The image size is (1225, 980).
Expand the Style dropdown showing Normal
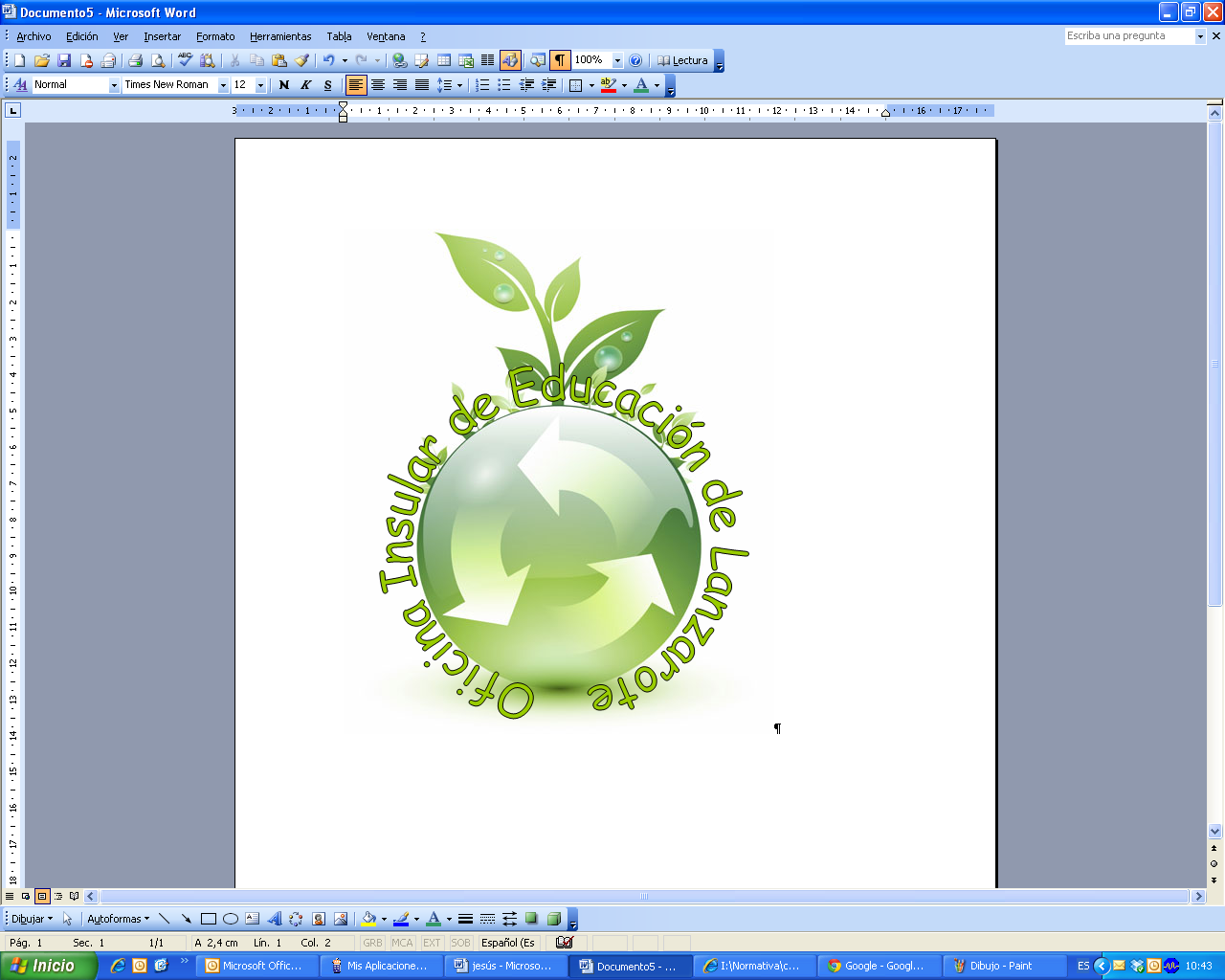[x=114, y=85]
